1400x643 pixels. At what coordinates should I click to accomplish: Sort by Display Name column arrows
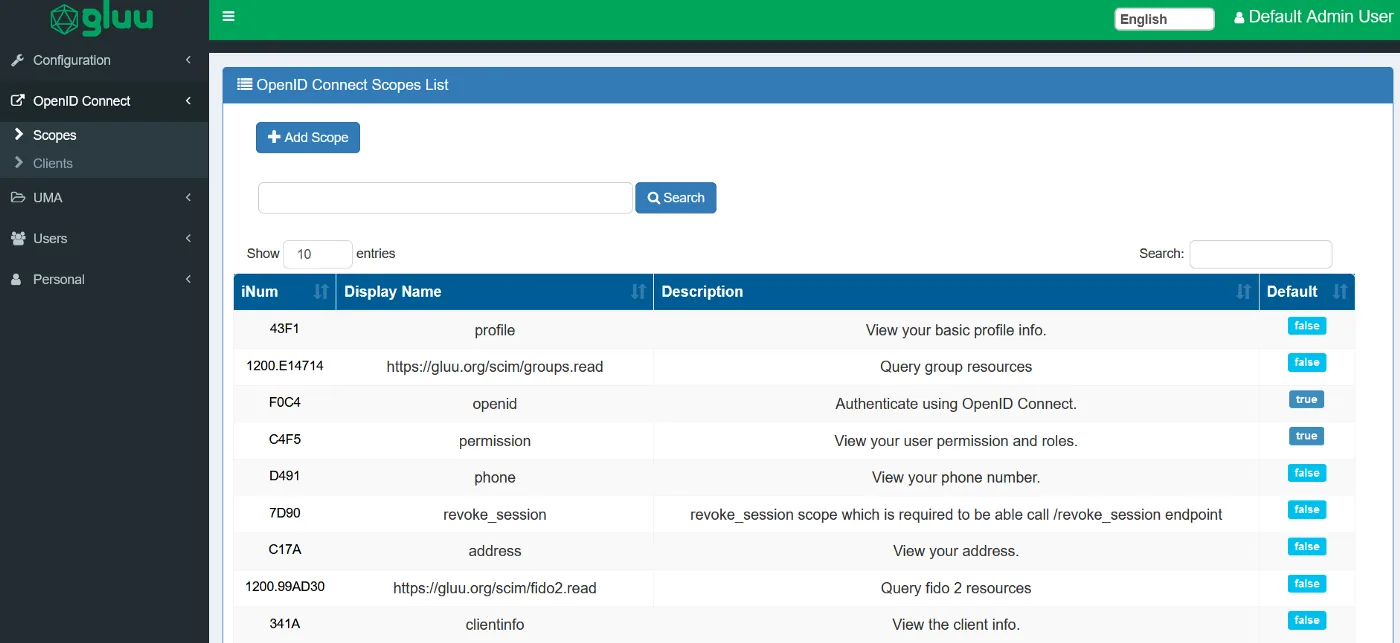pyautogui.click(x=638, y=292)
